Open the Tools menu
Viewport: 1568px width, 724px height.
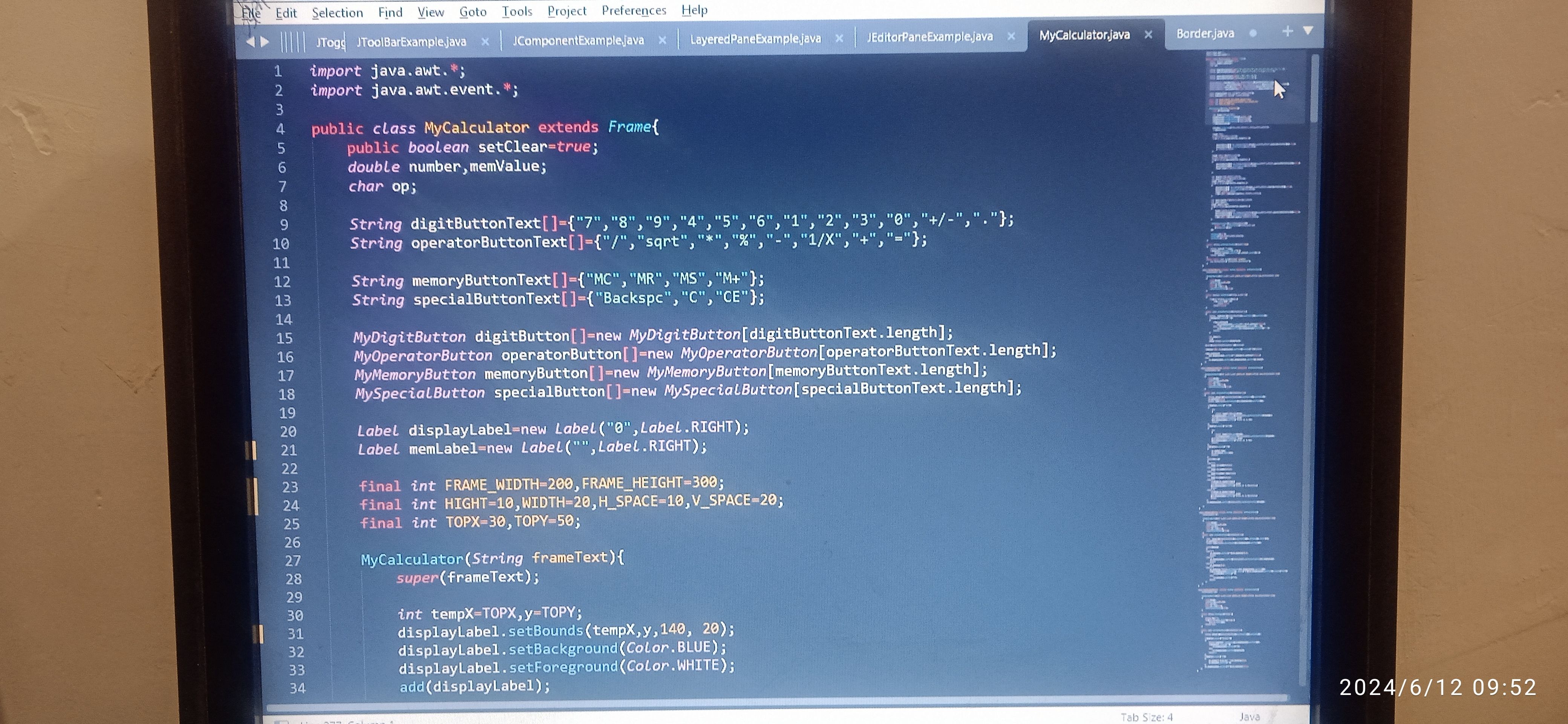pos(517,11)
